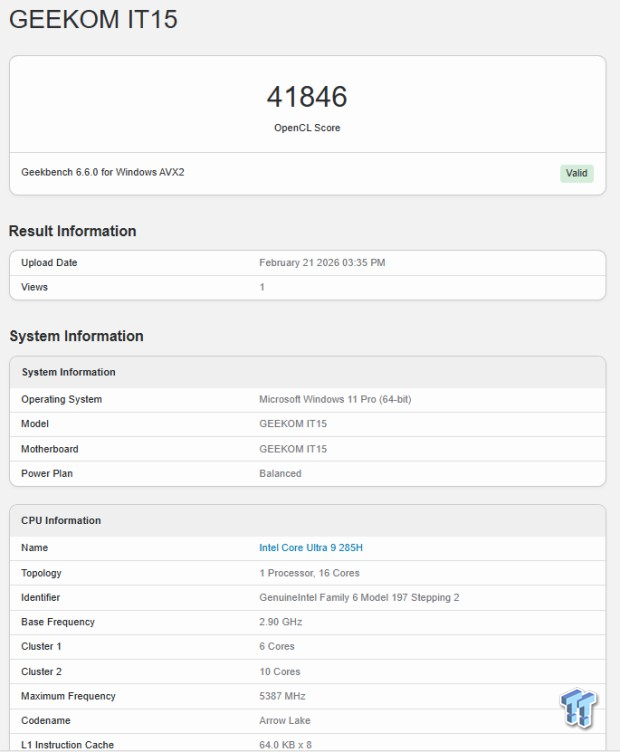Click Microsoft Windows 11 Pro (64-bit) value

click(x=335, y=400)
